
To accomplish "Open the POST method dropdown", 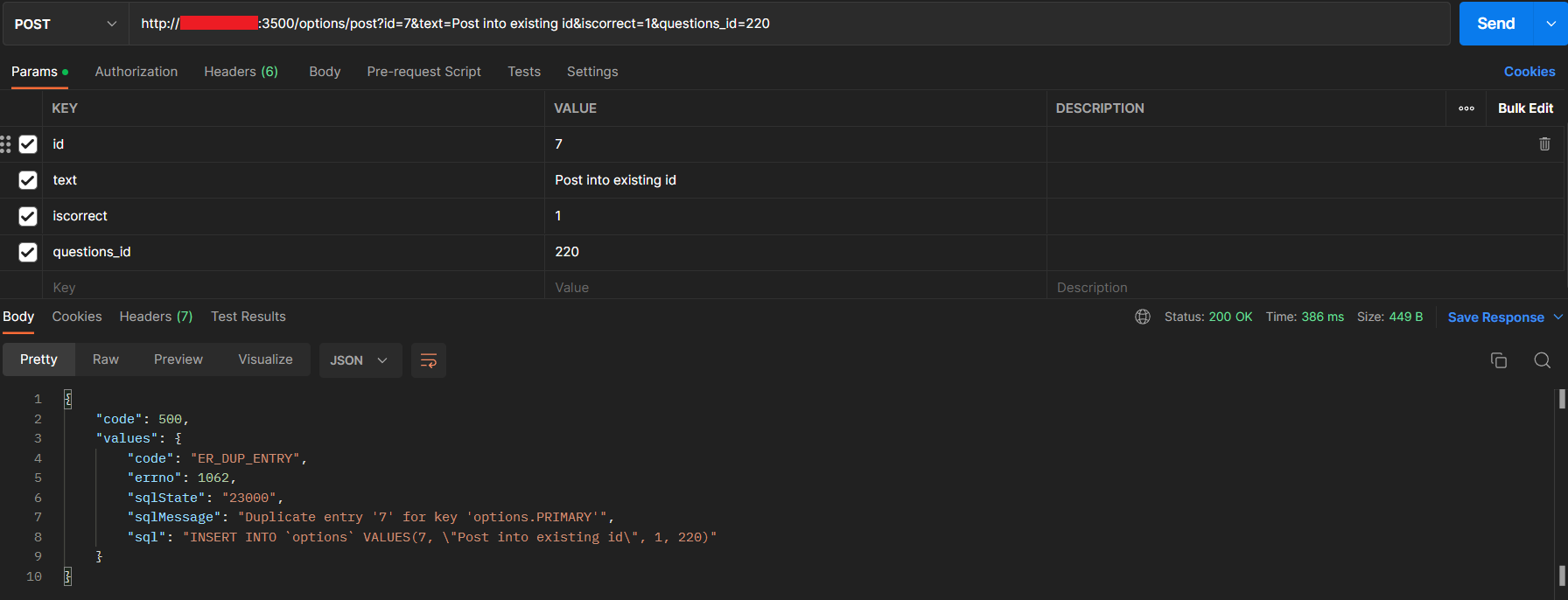I will [66, 24].
